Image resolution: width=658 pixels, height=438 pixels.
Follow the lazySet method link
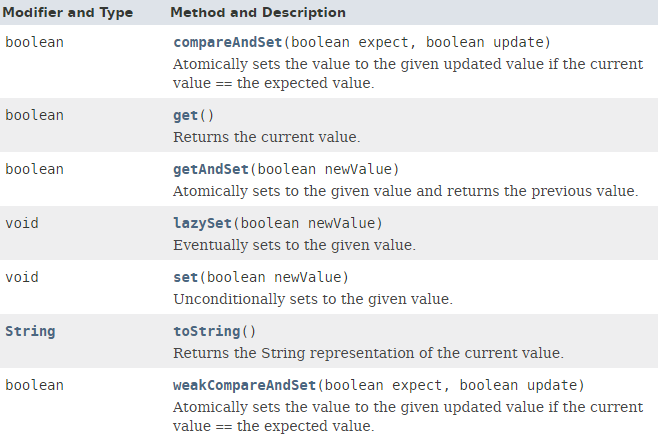coord(206,223)
